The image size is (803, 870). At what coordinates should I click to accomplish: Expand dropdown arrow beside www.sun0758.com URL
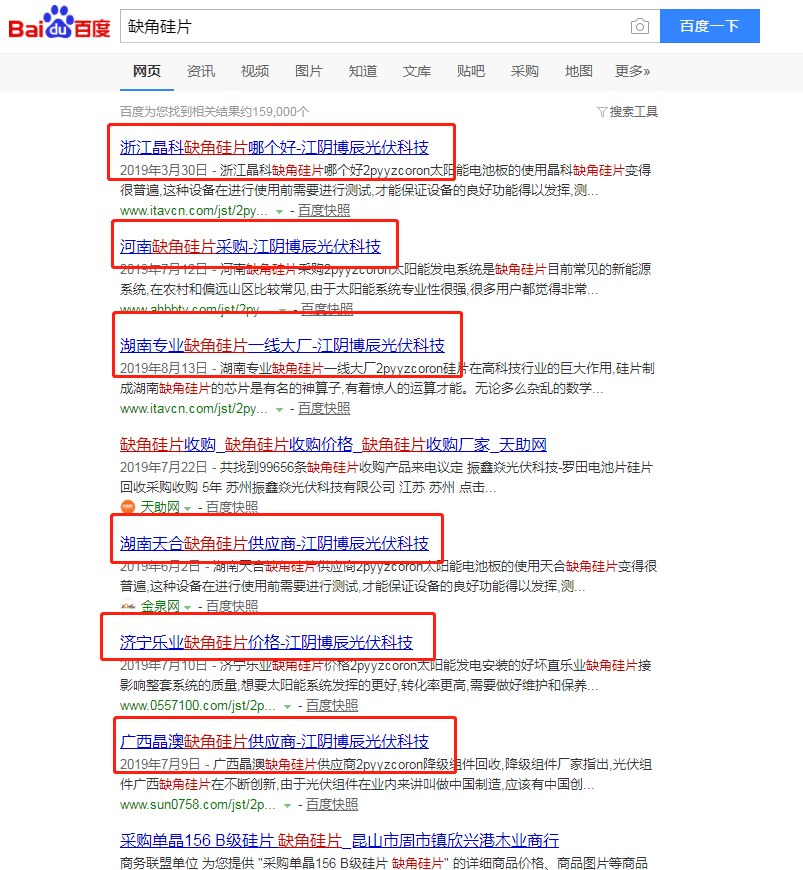(x=287, y=805)
